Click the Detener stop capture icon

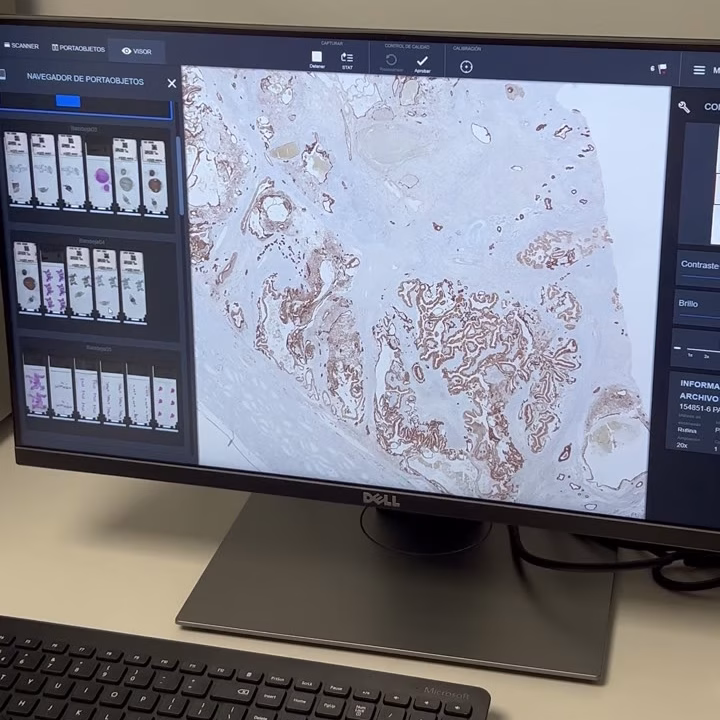317,56
